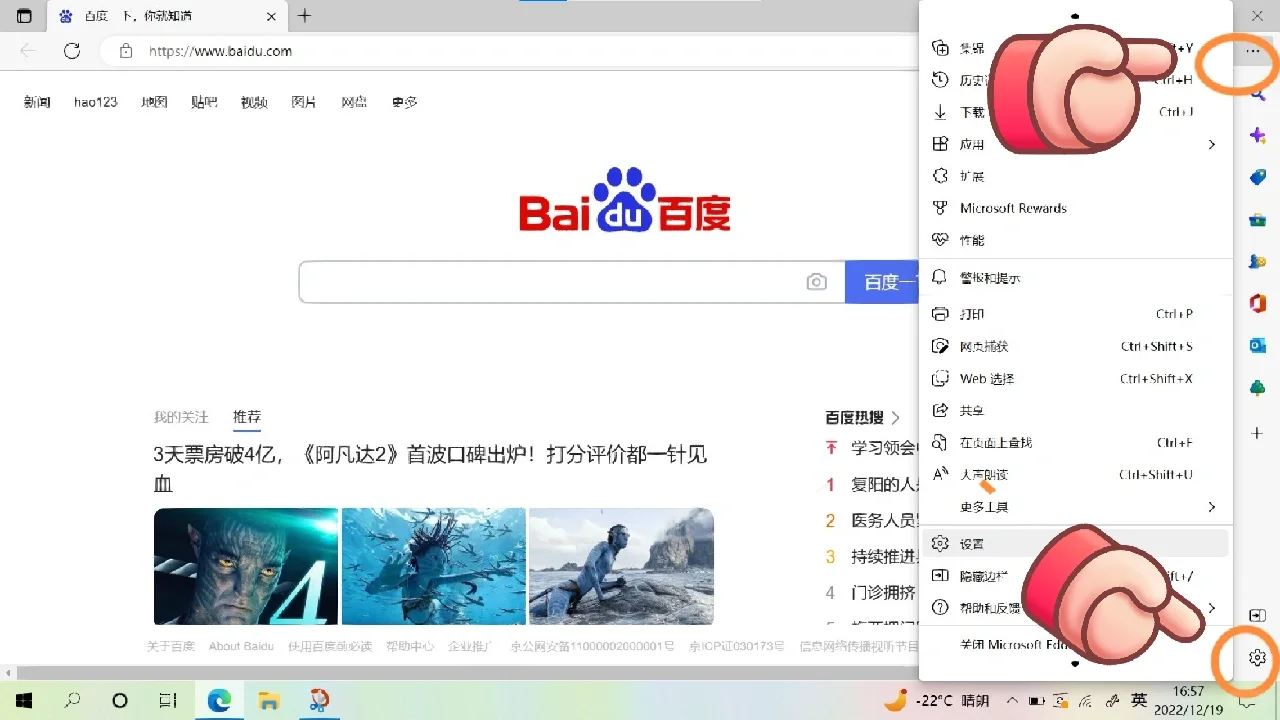Open 扩展 (Extensions) menu entry
Image resolution: width=1280 pixels, height=720 pixels.
(x=1075, y=176)
